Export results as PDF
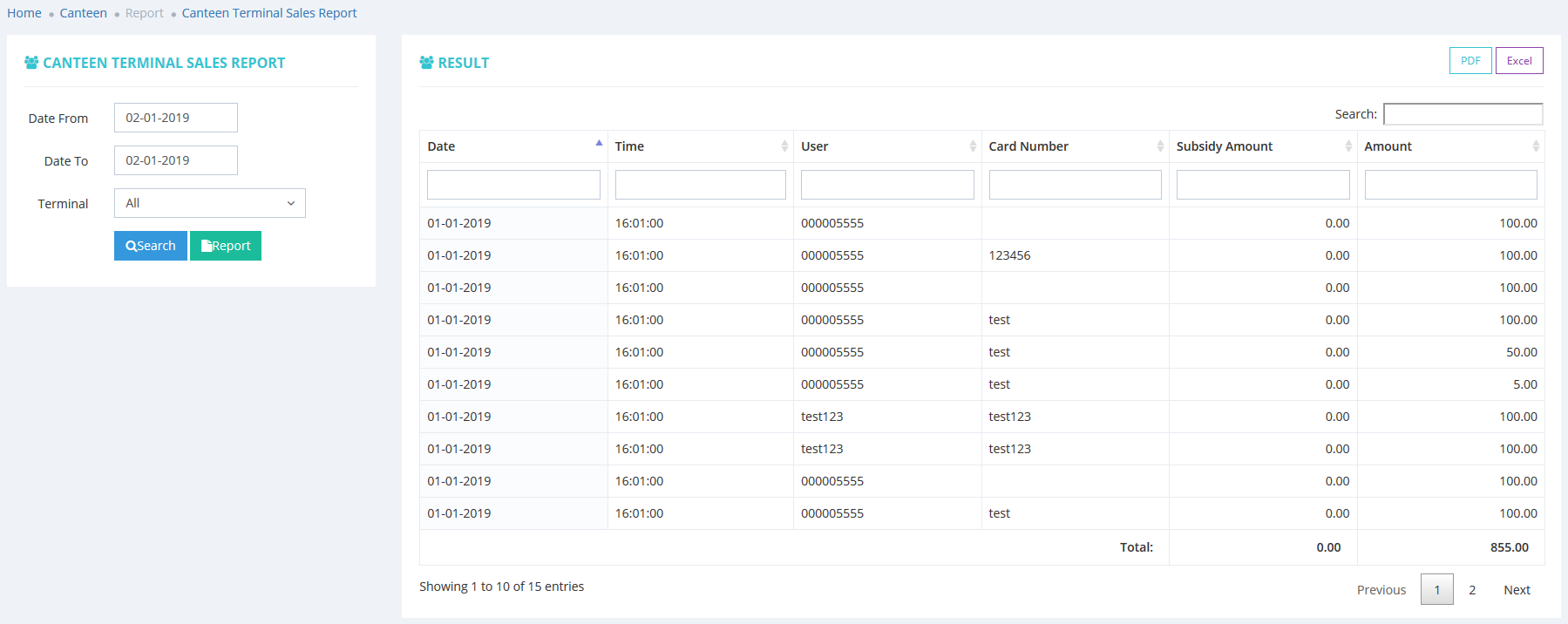The width and height of the screenshot is (1568, 624). [1470, 61]
